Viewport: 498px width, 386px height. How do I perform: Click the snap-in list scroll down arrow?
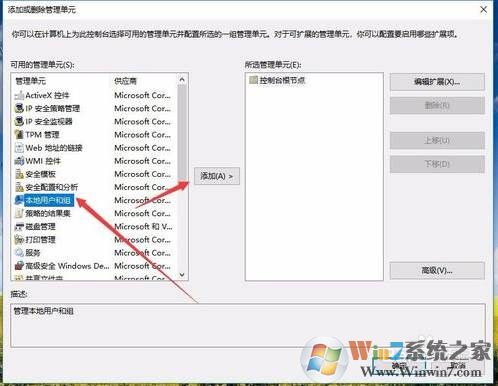[182, 275]
